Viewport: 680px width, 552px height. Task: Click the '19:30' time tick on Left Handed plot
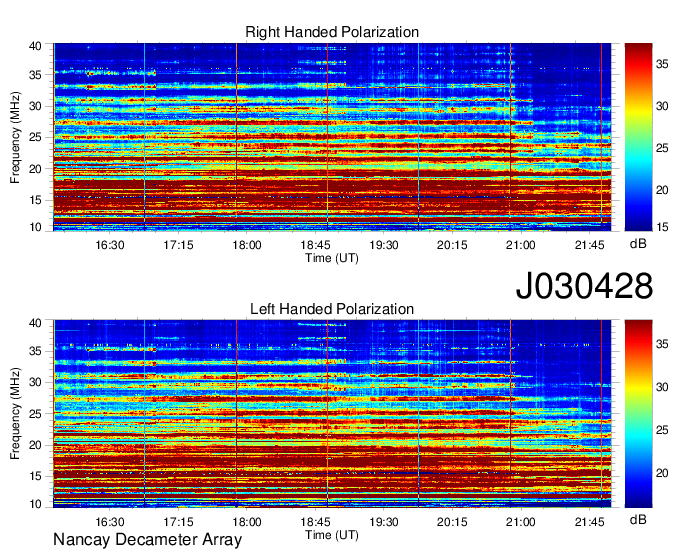384,522
